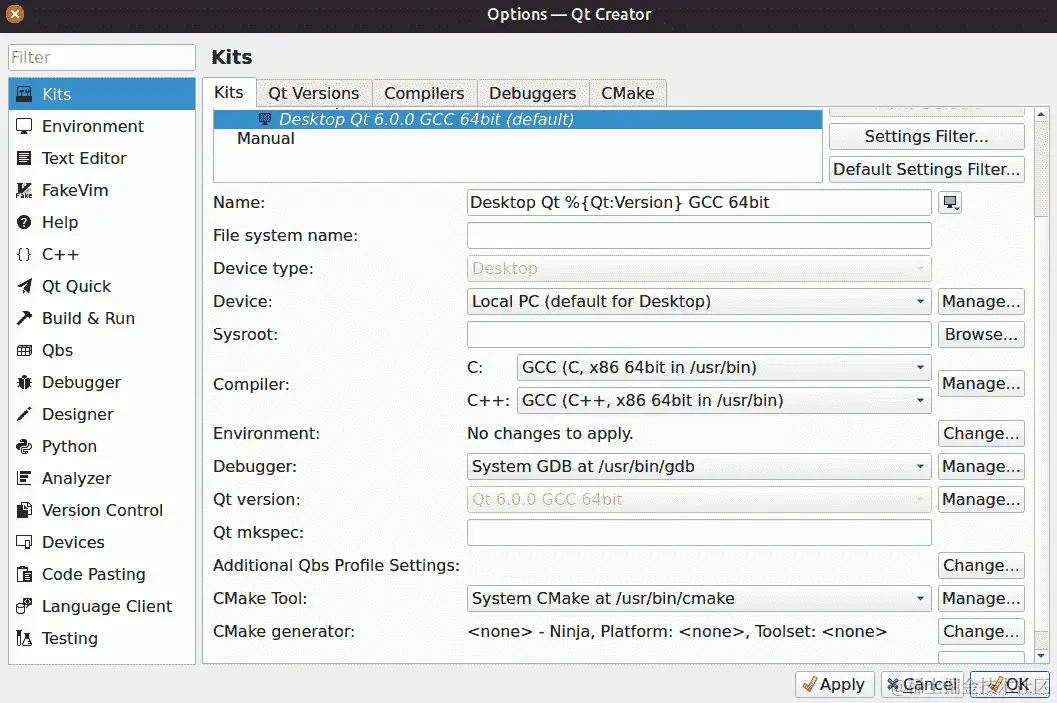
Task: Open the CMake Tool dropdown
Action: [699, 599]
